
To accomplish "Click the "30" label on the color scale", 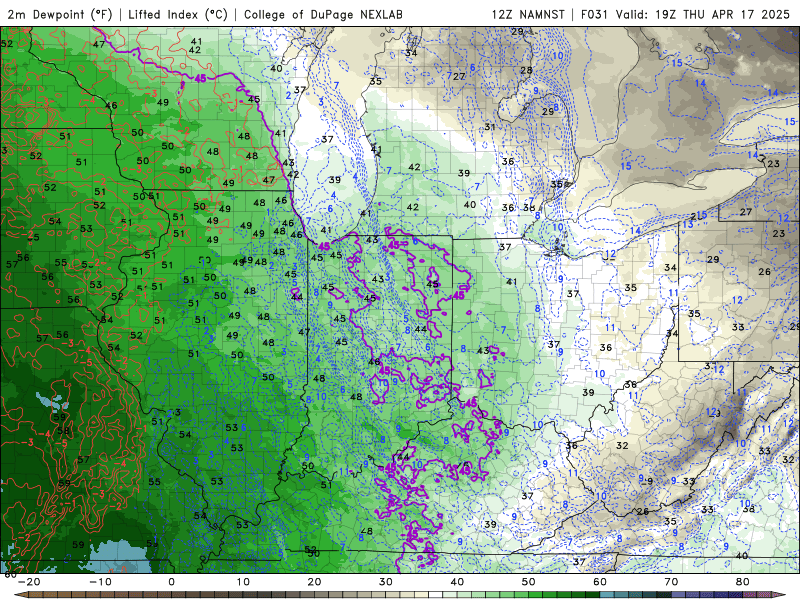I will pos(386,582).
